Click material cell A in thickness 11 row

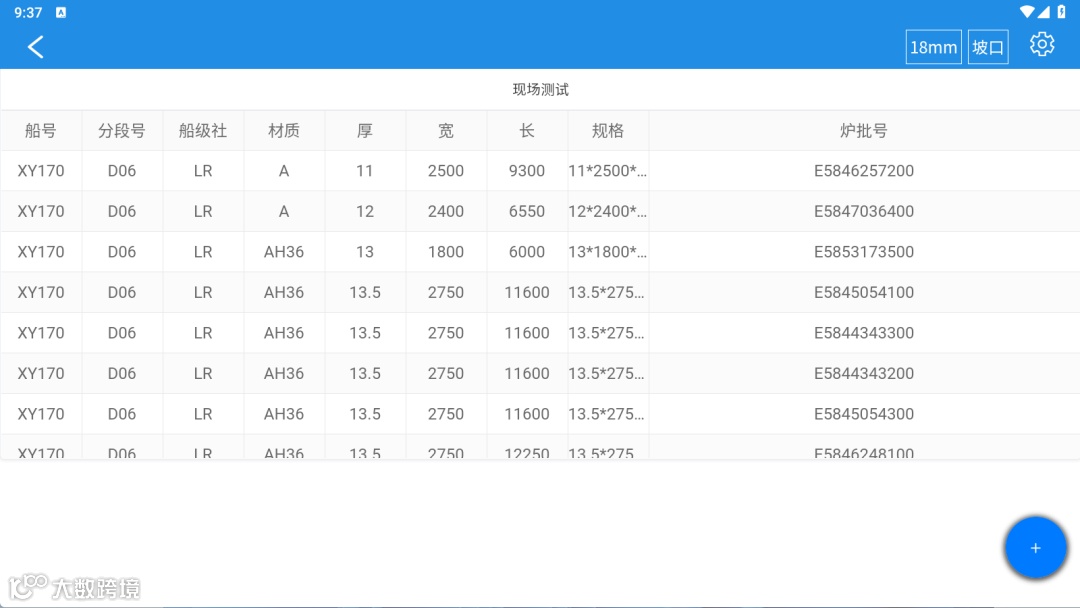(x=284, y=171)
